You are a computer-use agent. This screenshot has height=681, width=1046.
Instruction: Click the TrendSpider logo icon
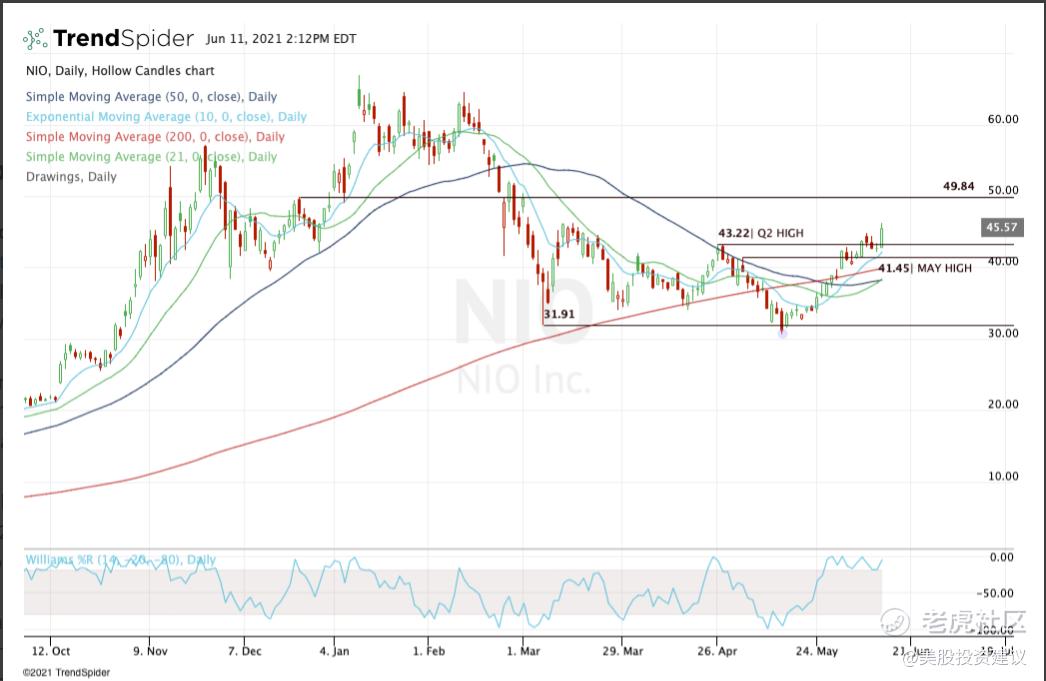click(x=35, y=39)
